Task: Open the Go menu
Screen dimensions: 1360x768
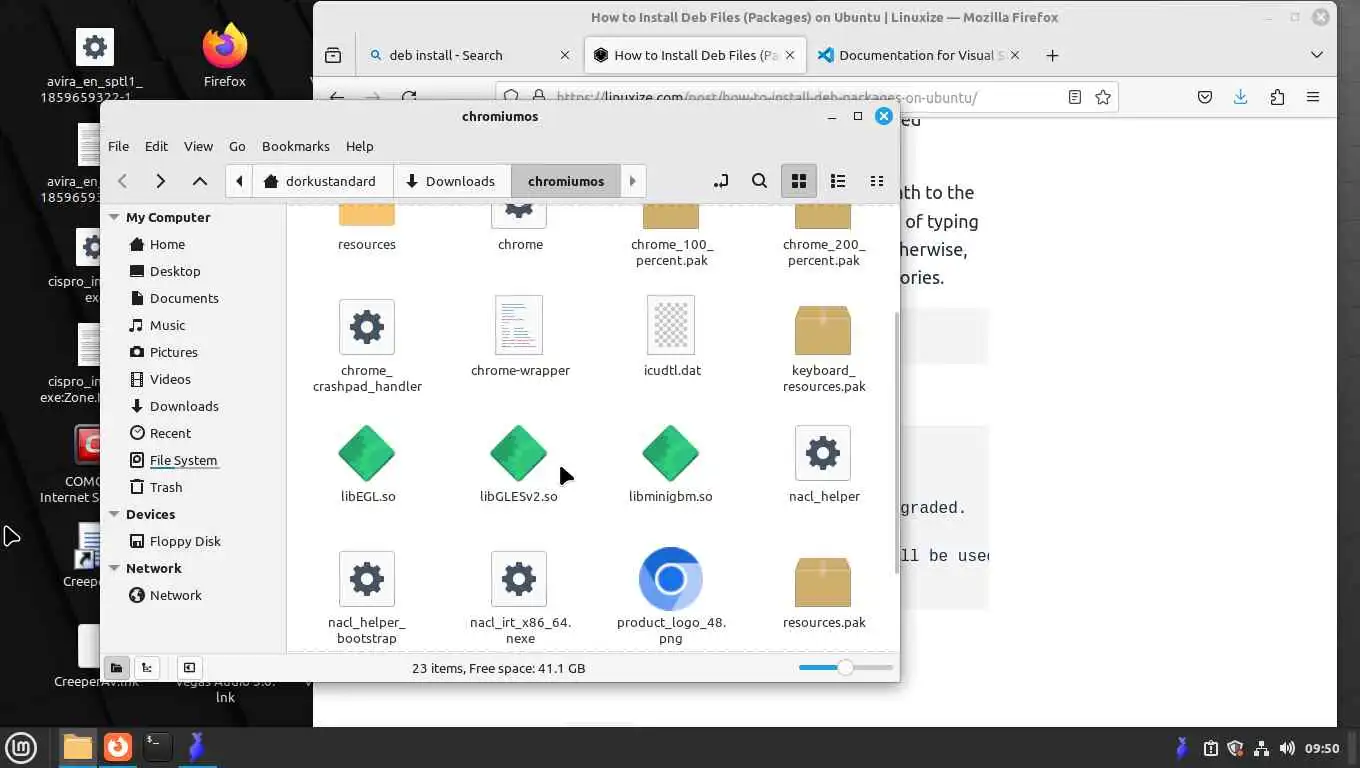Action: click(x=237, y=146)
